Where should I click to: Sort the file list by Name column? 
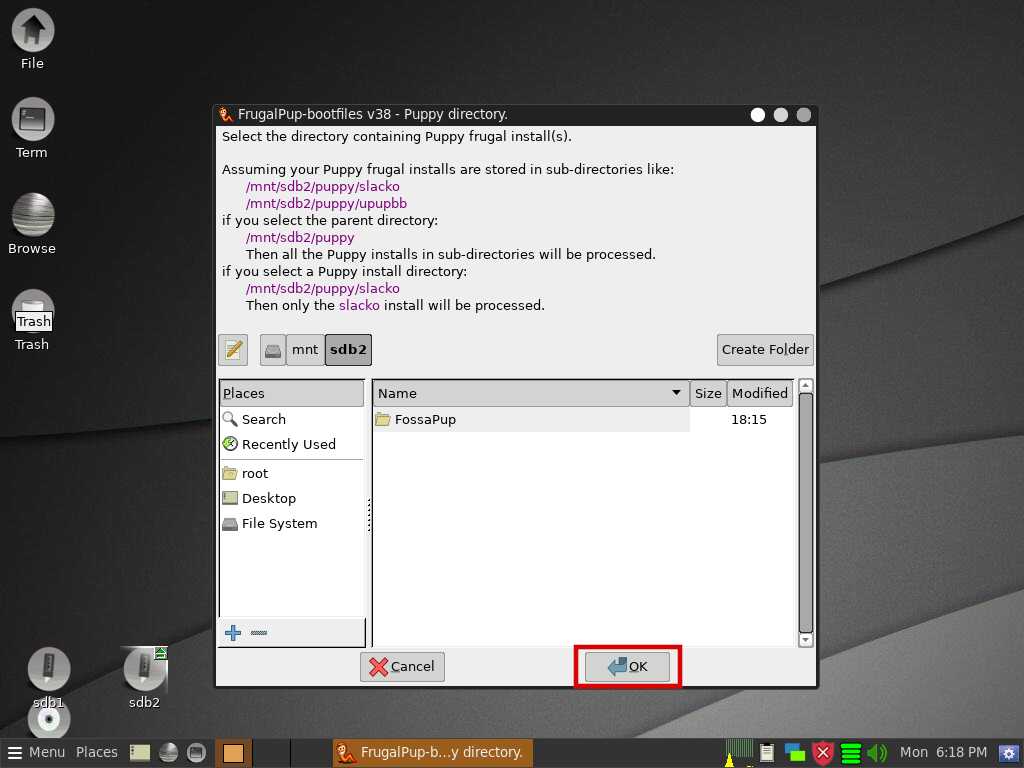click(530, 393)
